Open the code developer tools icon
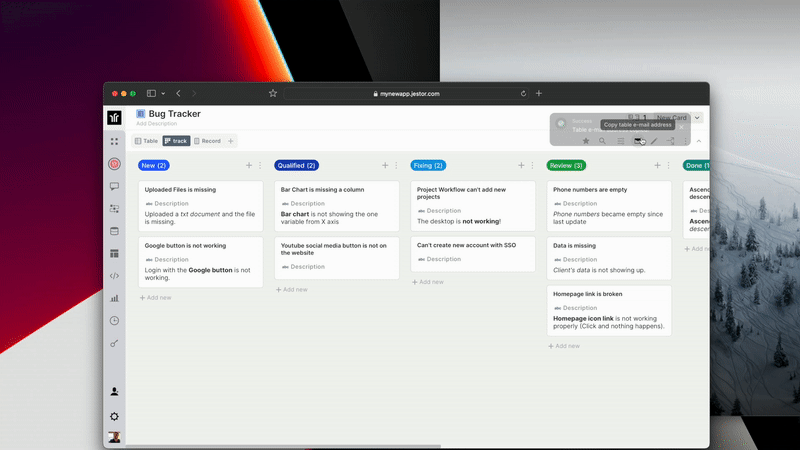Image resolution: width=800 pixels, height=450 pixels. tap(114, 275)
